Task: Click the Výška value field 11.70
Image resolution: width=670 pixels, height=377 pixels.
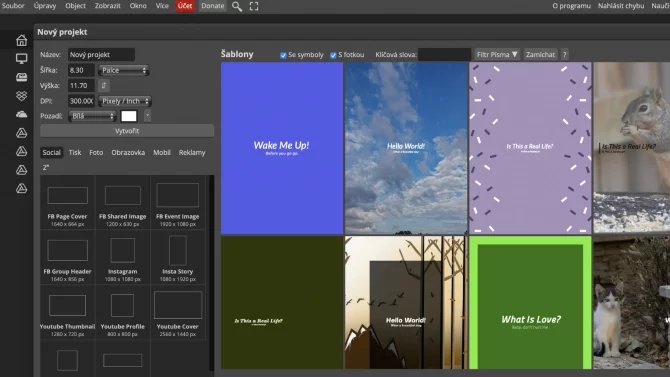Action: [81, 85]
